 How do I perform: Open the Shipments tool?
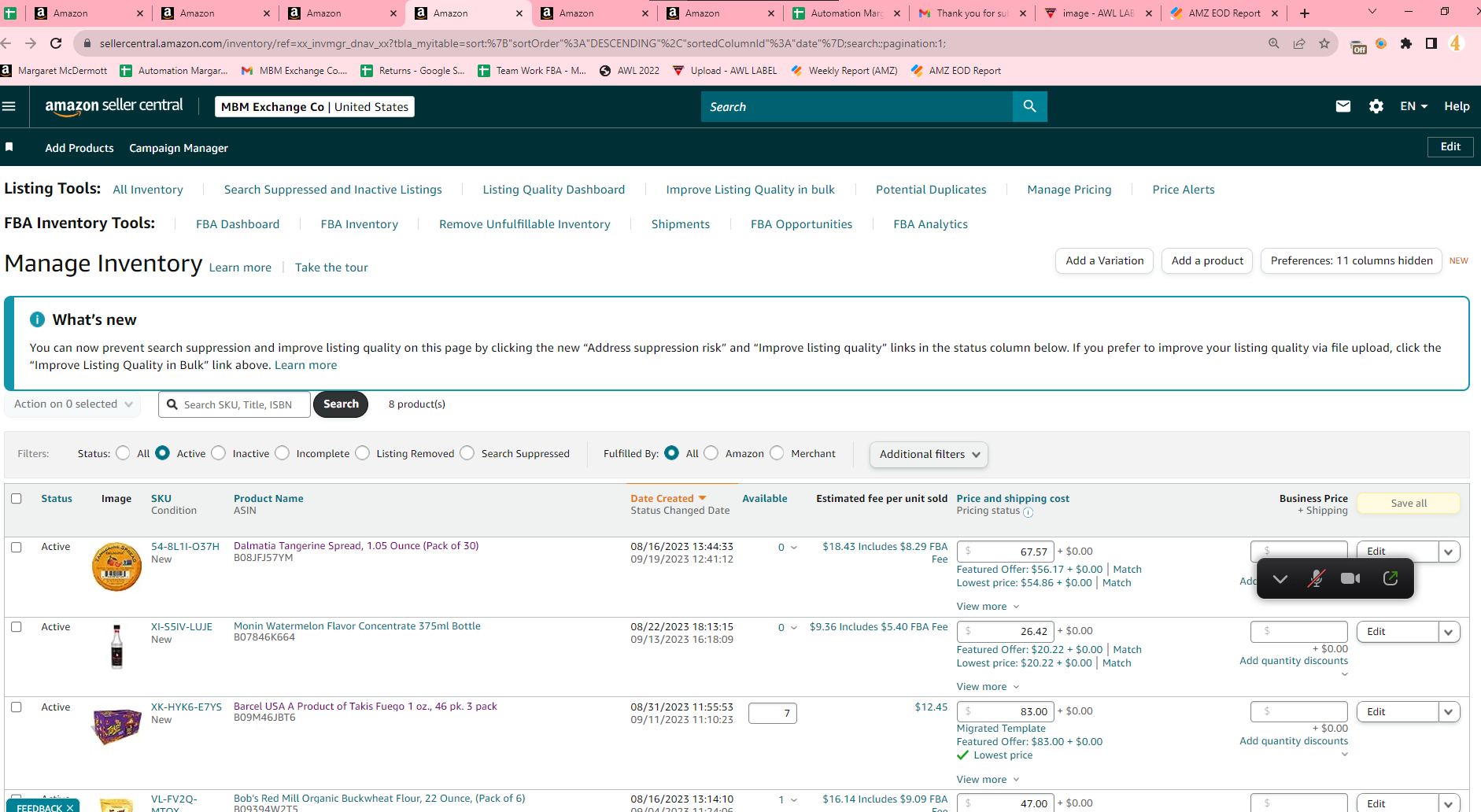click(681, 224)
